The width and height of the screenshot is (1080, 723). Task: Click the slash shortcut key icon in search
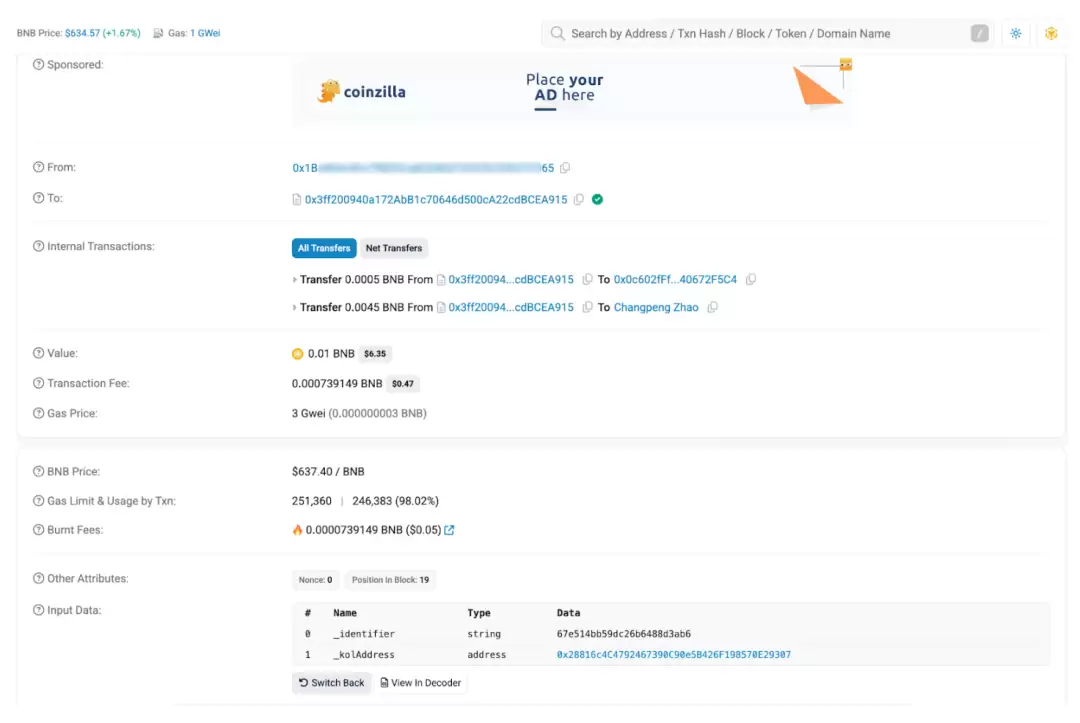click(x=979, y=33)
